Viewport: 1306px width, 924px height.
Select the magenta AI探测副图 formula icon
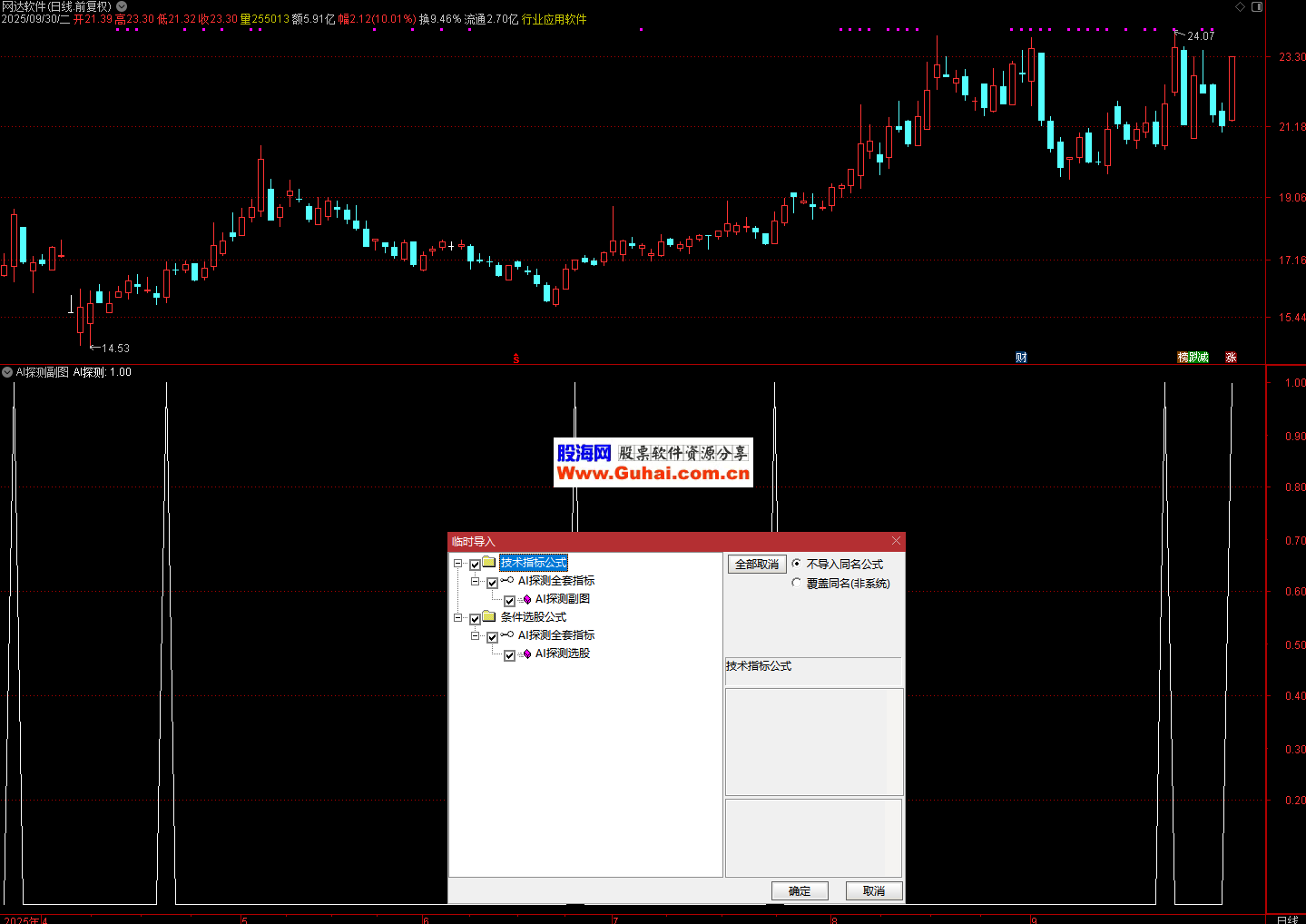tap(526, 599)
